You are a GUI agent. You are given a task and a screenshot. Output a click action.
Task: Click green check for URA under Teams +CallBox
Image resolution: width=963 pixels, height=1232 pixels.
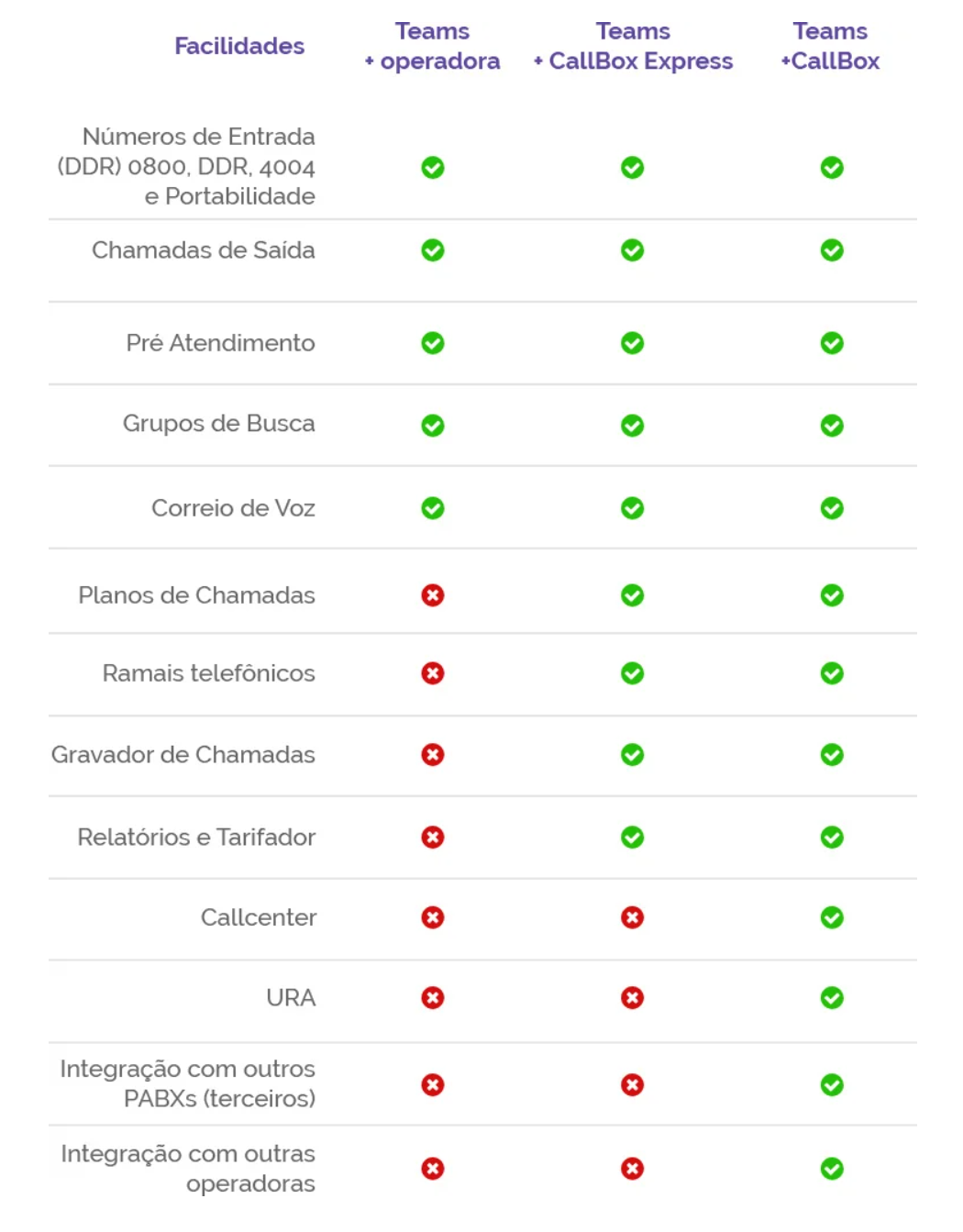click(x=832, y=997)
